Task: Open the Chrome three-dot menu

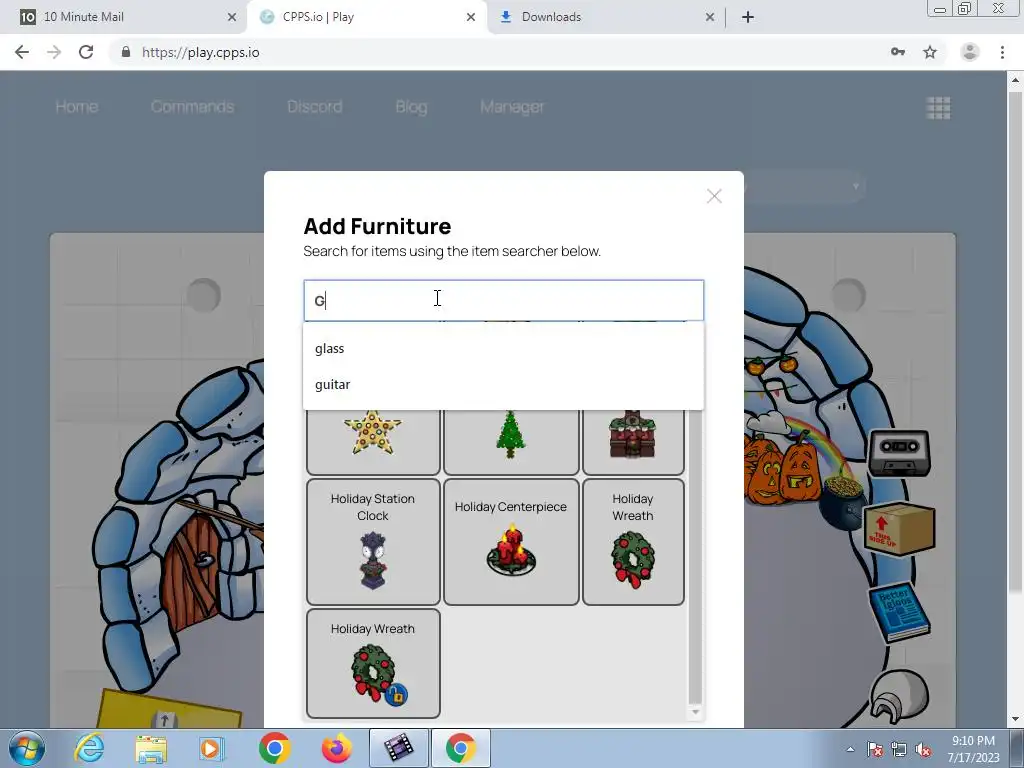Action: [x=1002, y=52]
